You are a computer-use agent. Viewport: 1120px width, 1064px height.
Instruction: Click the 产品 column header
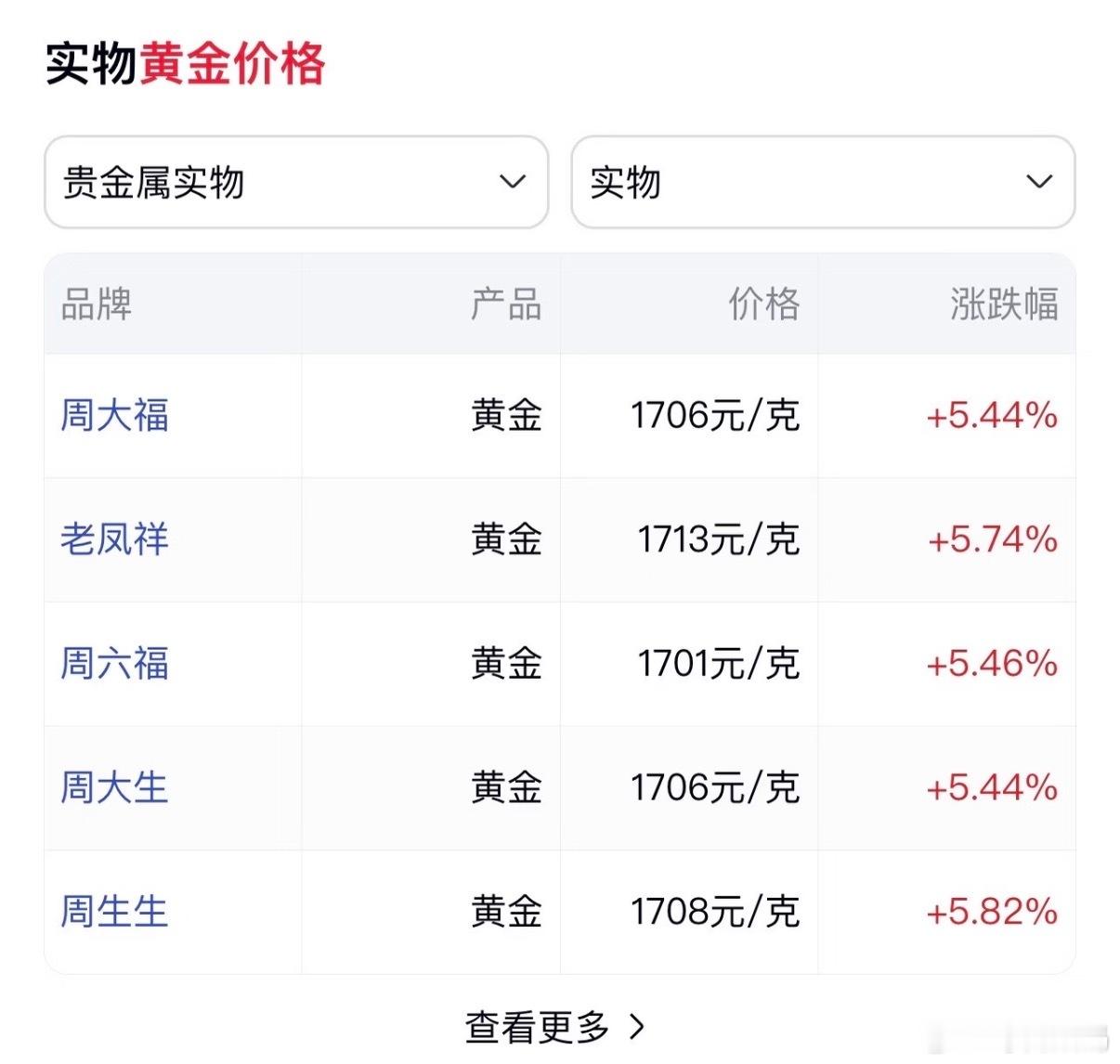(506, 305)
